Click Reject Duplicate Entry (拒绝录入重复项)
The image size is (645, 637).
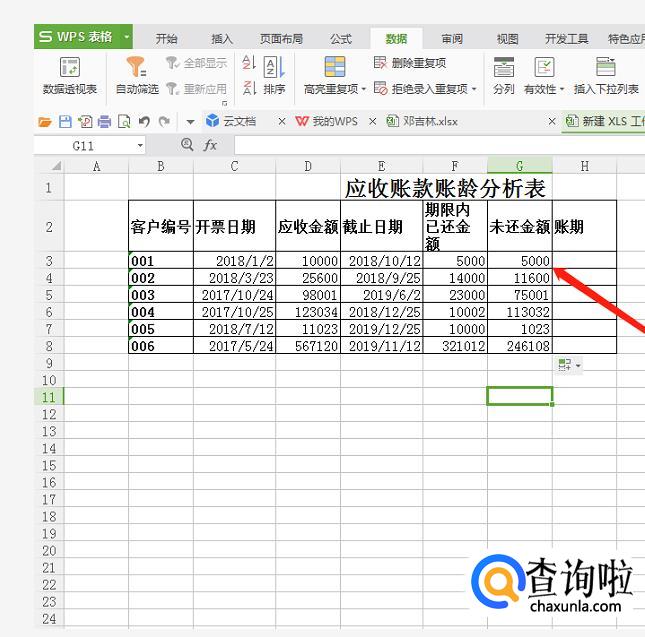coord(421,88)
